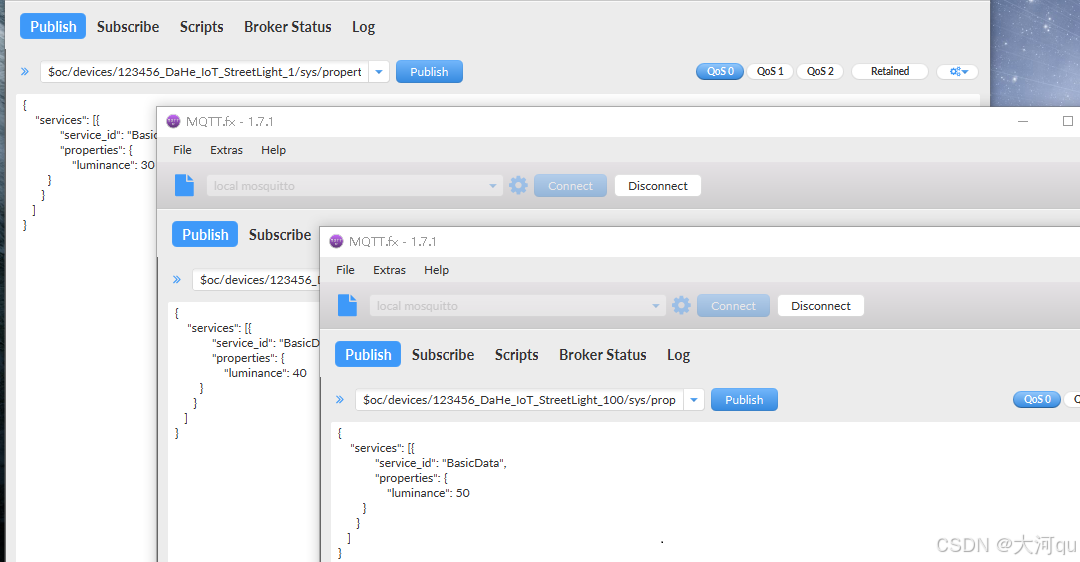Open Help menu in front window

[x=436, y=270]
